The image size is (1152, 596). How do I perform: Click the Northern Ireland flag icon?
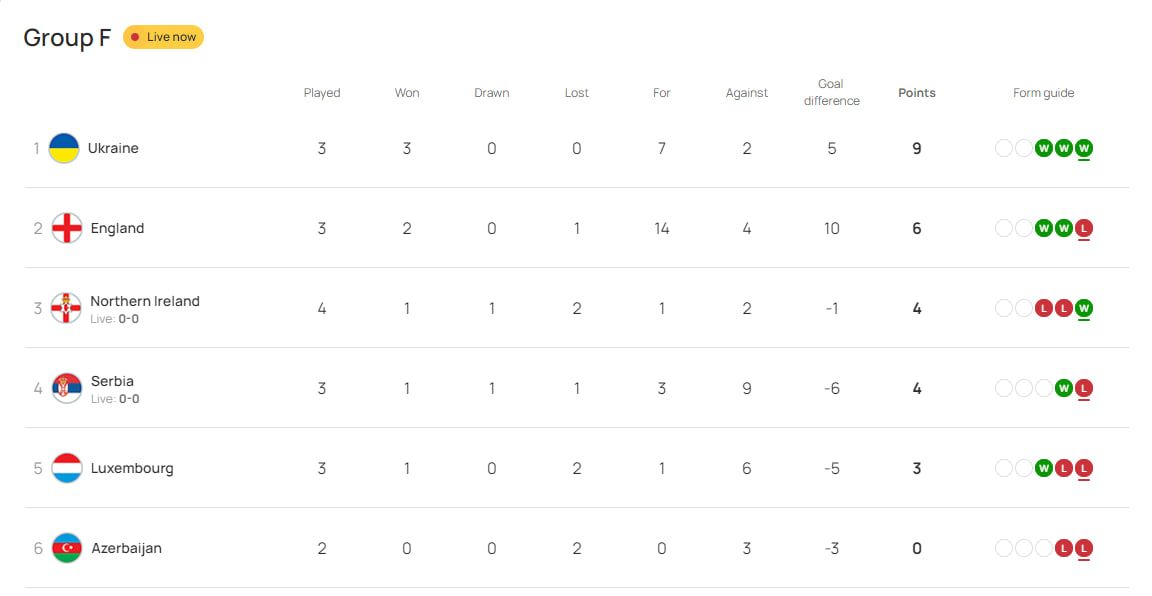coord(67,308)
